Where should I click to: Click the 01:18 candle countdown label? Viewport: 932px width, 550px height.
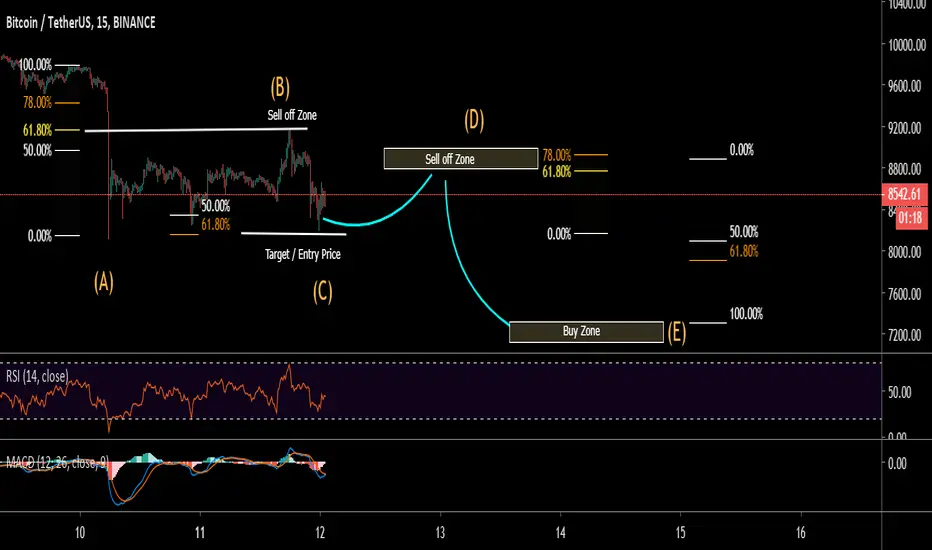(910, 218)
